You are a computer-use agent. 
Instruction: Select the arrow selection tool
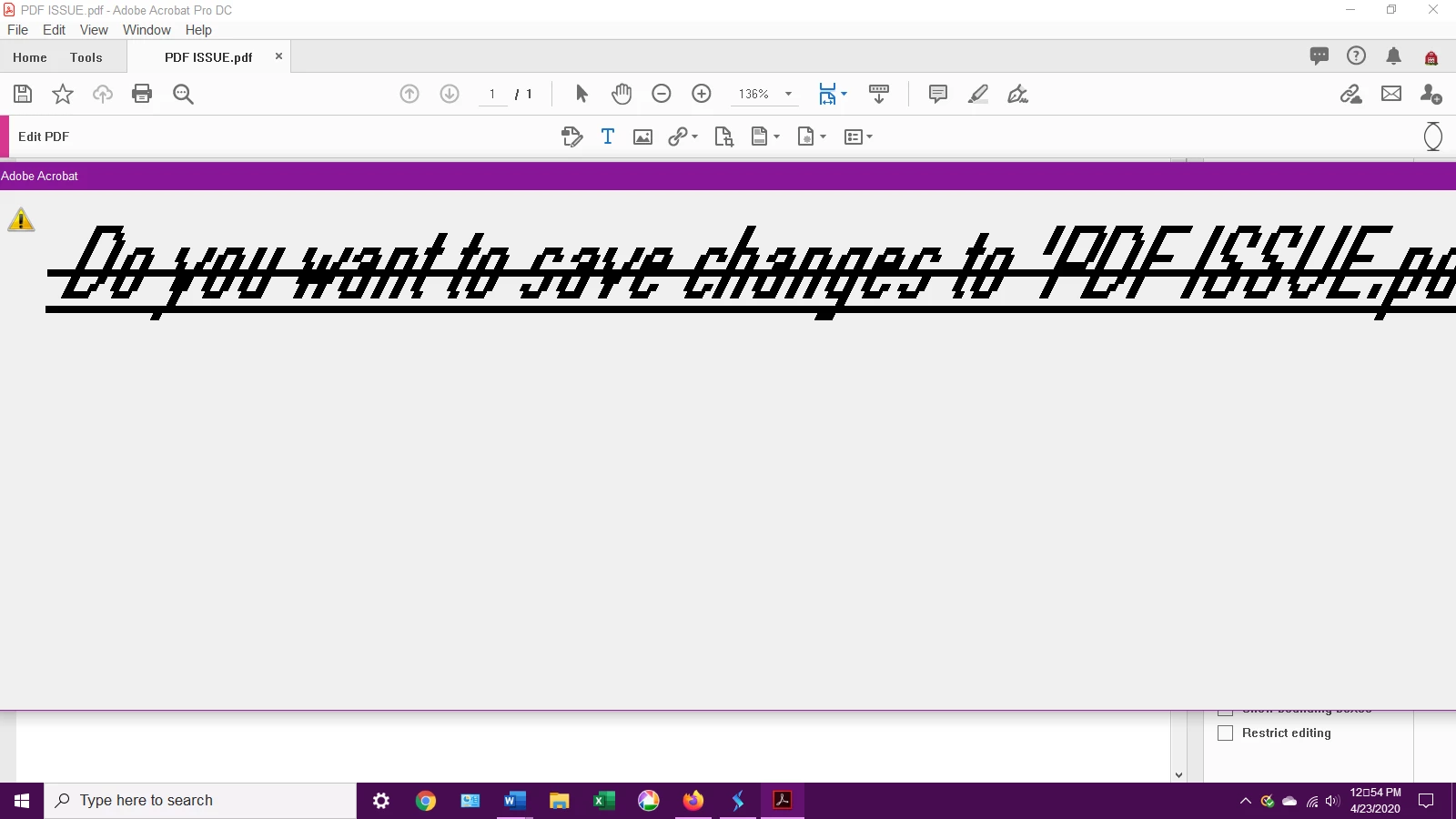[582, 94]
